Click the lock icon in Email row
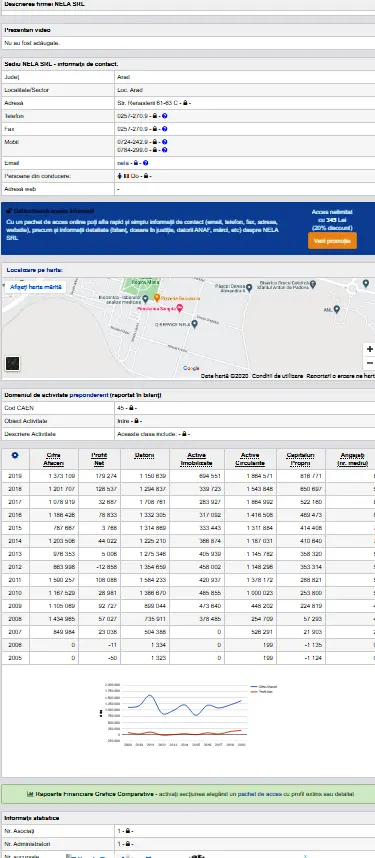This screenshot has width=375, height=858. 136,163
